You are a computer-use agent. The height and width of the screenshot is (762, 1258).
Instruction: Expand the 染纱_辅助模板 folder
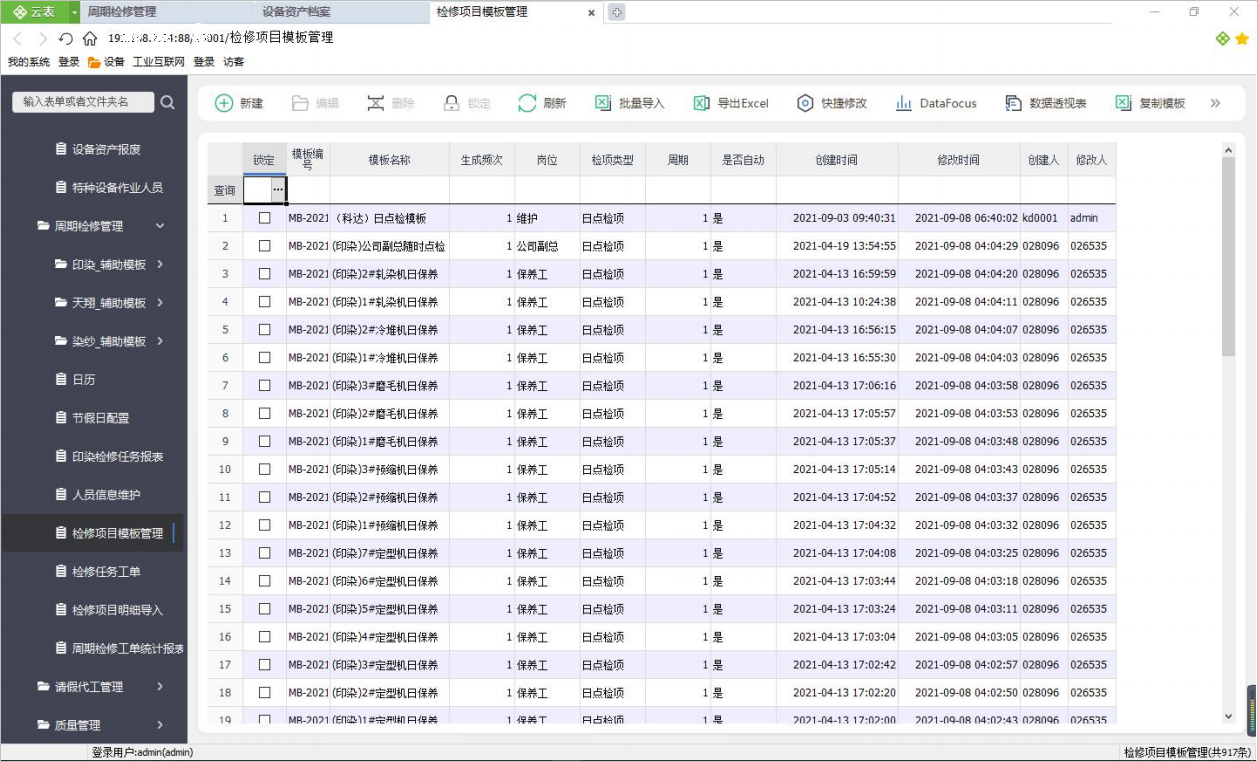[x=160, y=341]
